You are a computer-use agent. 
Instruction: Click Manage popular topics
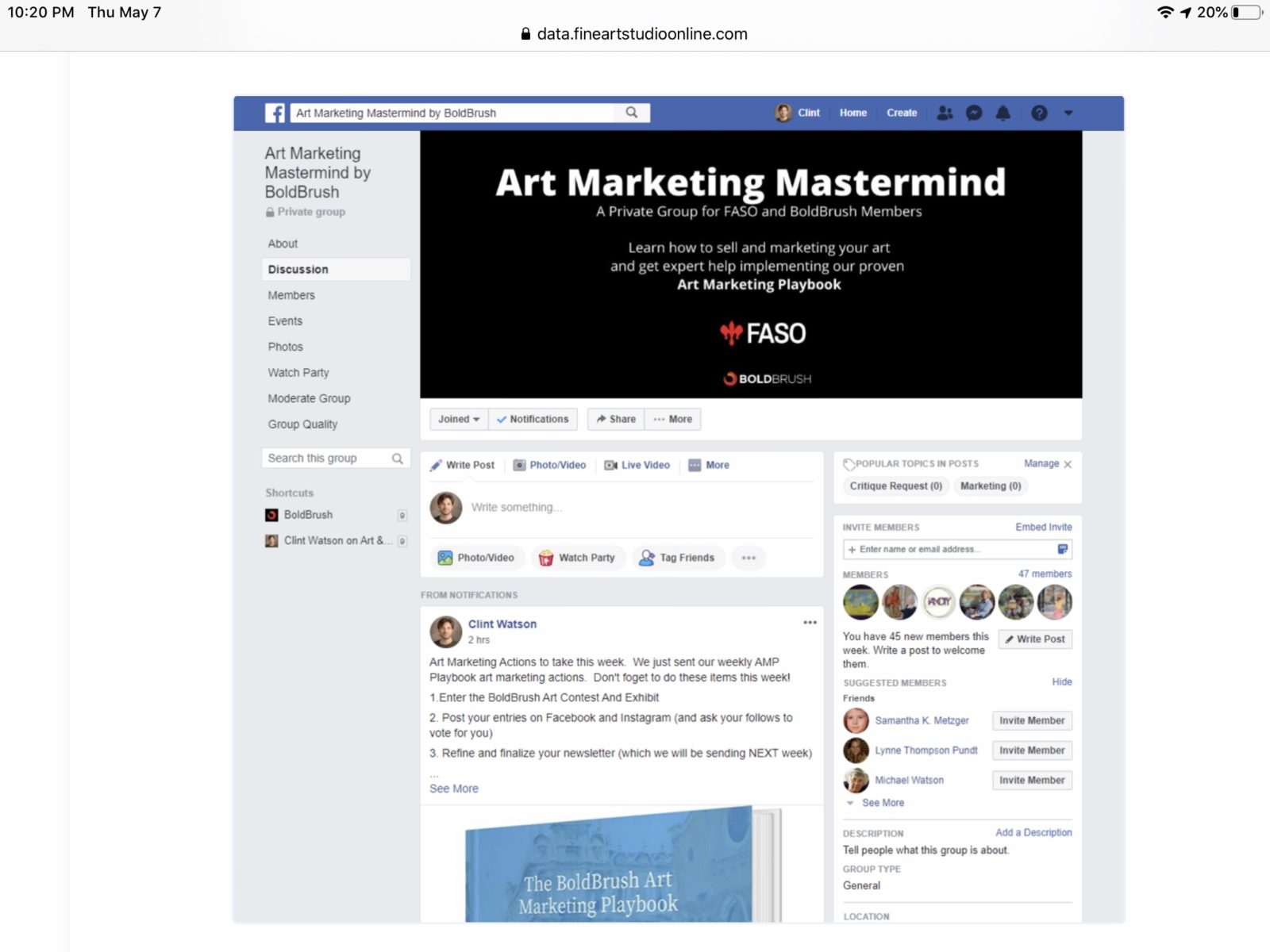pyautogui.click(x=1041, y=463)
